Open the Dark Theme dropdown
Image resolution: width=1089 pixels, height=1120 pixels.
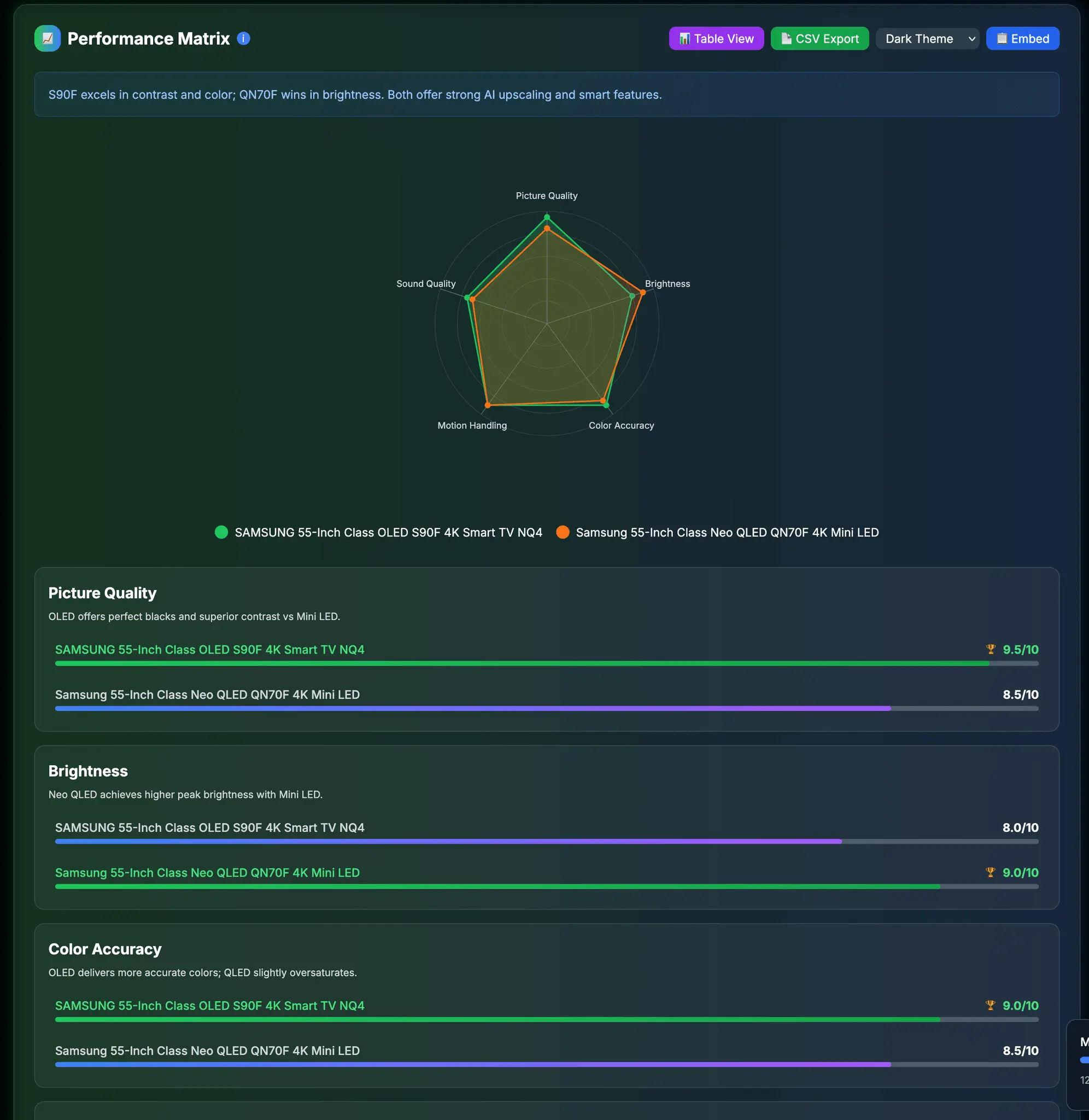(927, 38)
